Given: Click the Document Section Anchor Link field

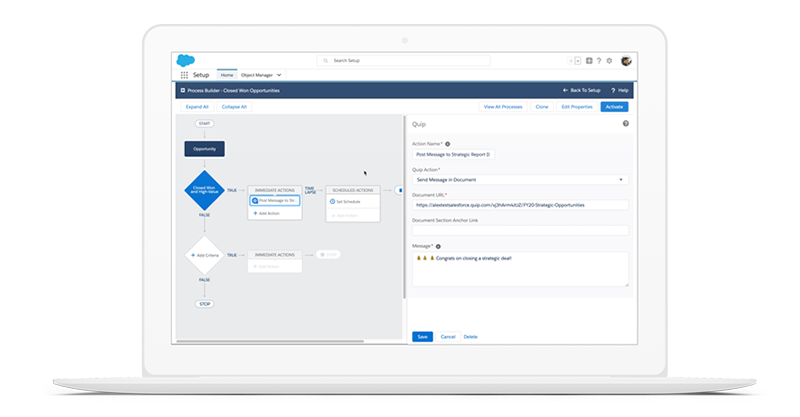Looking at the screenshot, I should [520, 231].
